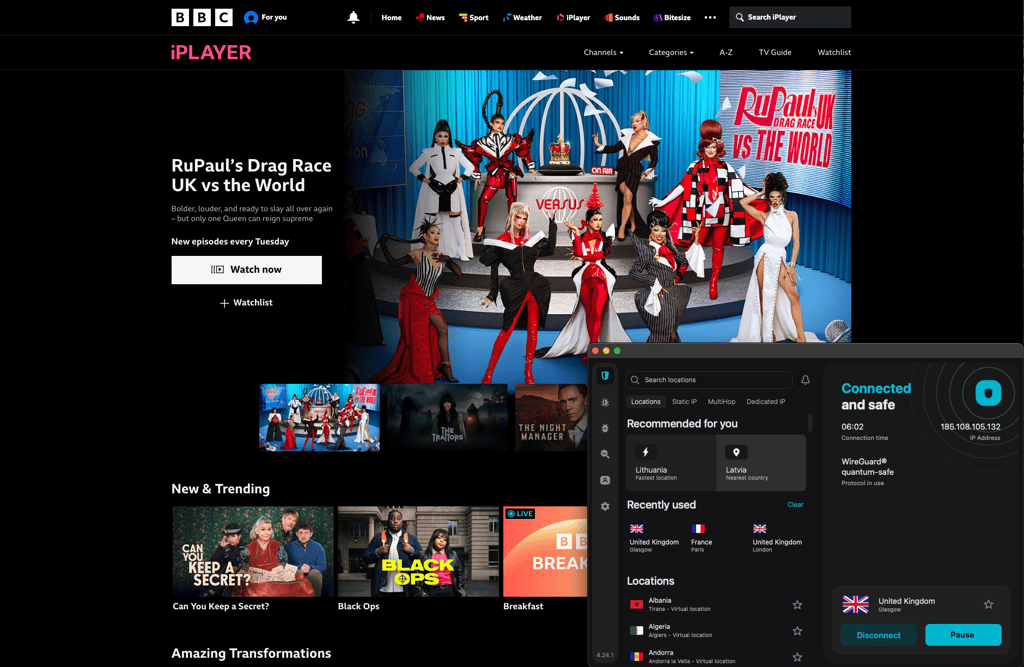Open Bitesize in the BBC navigation
The width and height of the screenshot is (1024, 667).
point(672,18)
